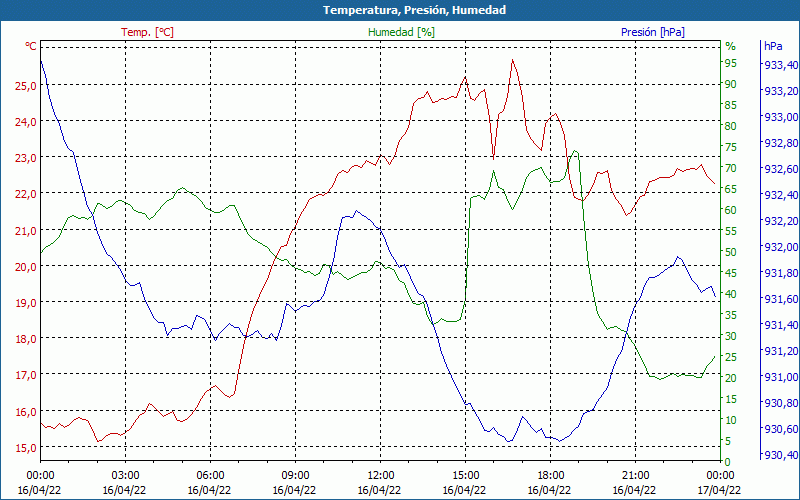Click the 931,00 pressure axis value
The image size is (800, 500).
[781, 377]
